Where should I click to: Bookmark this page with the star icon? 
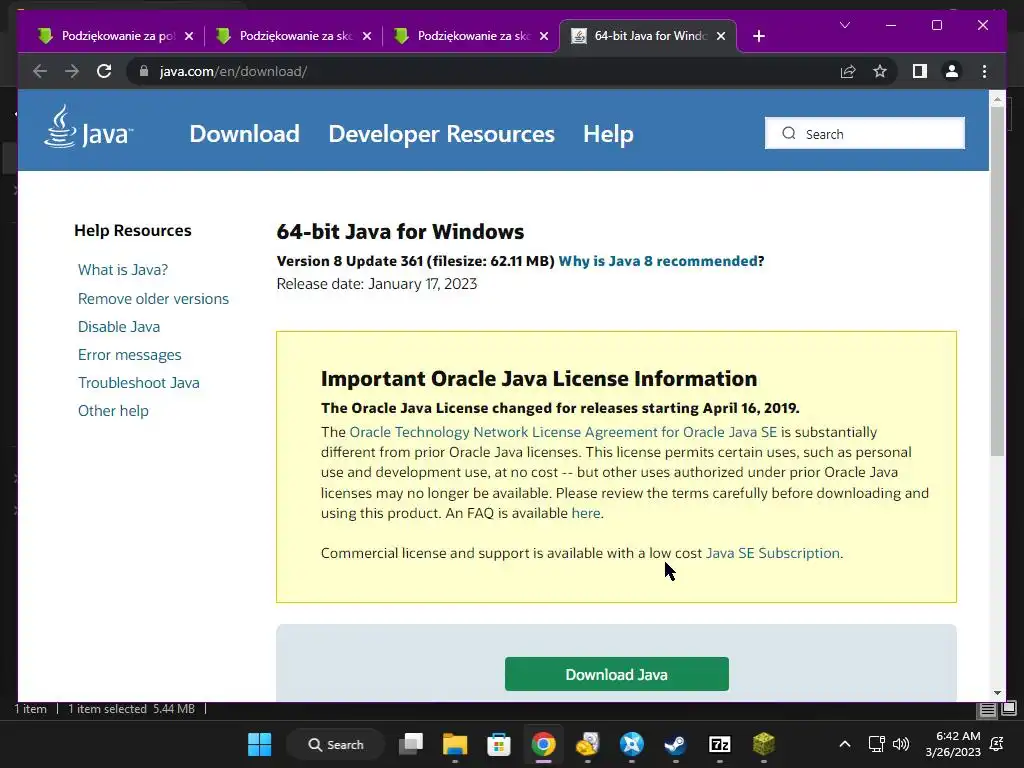[880, 71]
